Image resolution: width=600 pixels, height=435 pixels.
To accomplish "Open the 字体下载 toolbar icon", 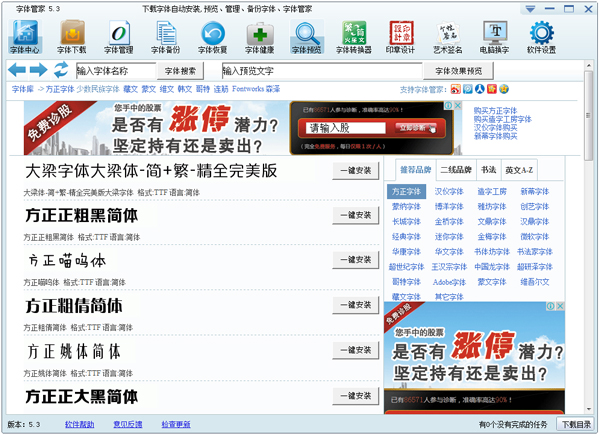I will 72,37.
